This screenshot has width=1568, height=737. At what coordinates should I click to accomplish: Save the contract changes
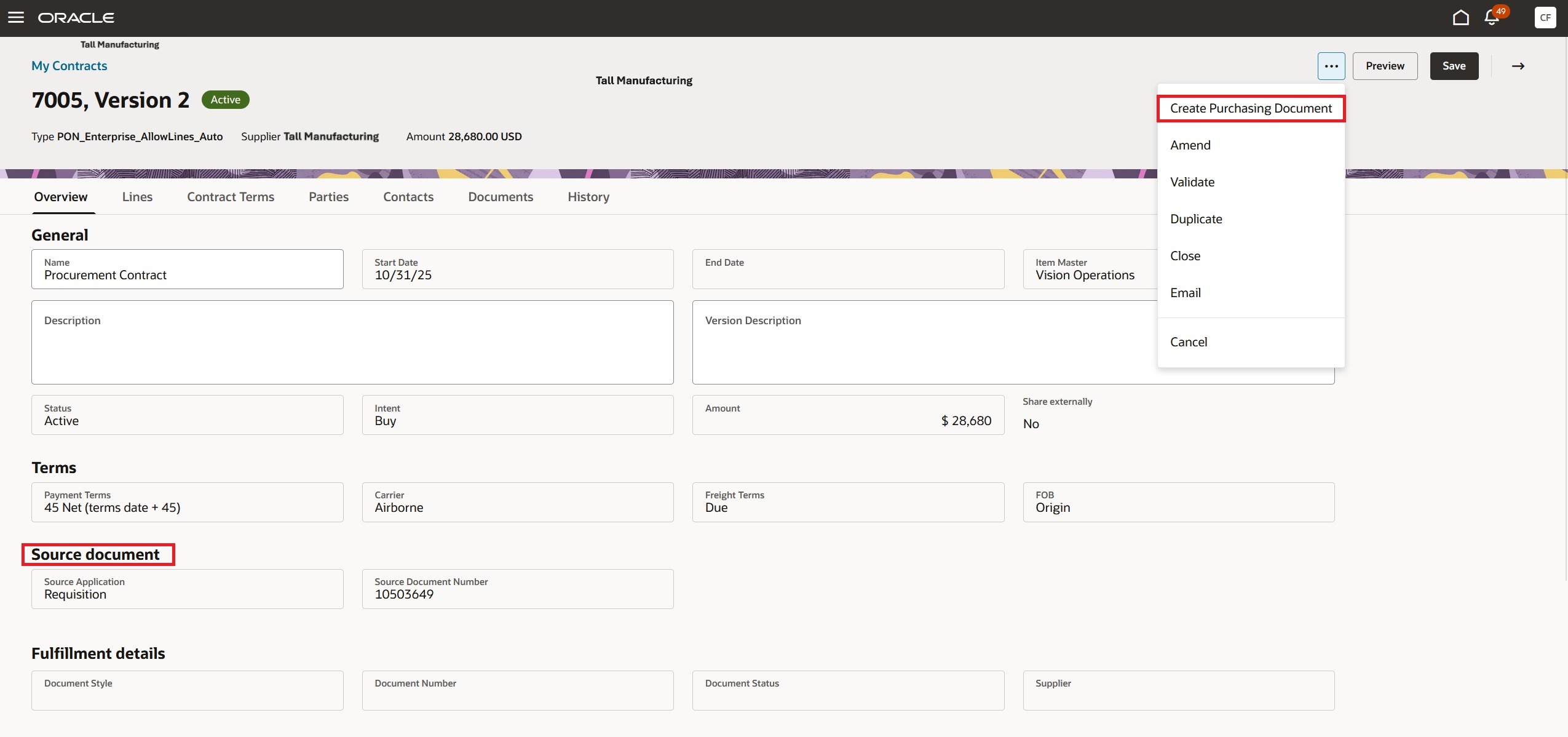1454,65
